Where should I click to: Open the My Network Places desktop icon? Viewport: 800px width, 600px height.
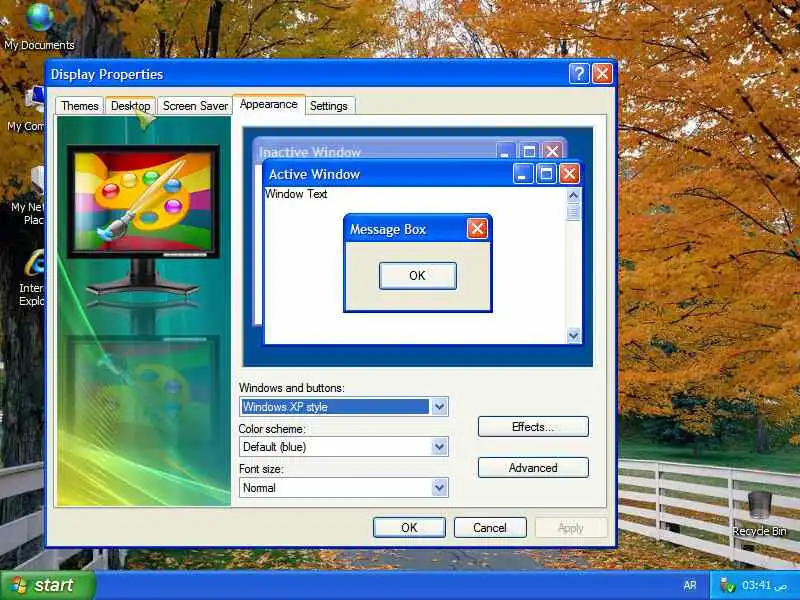coord(28,196)
